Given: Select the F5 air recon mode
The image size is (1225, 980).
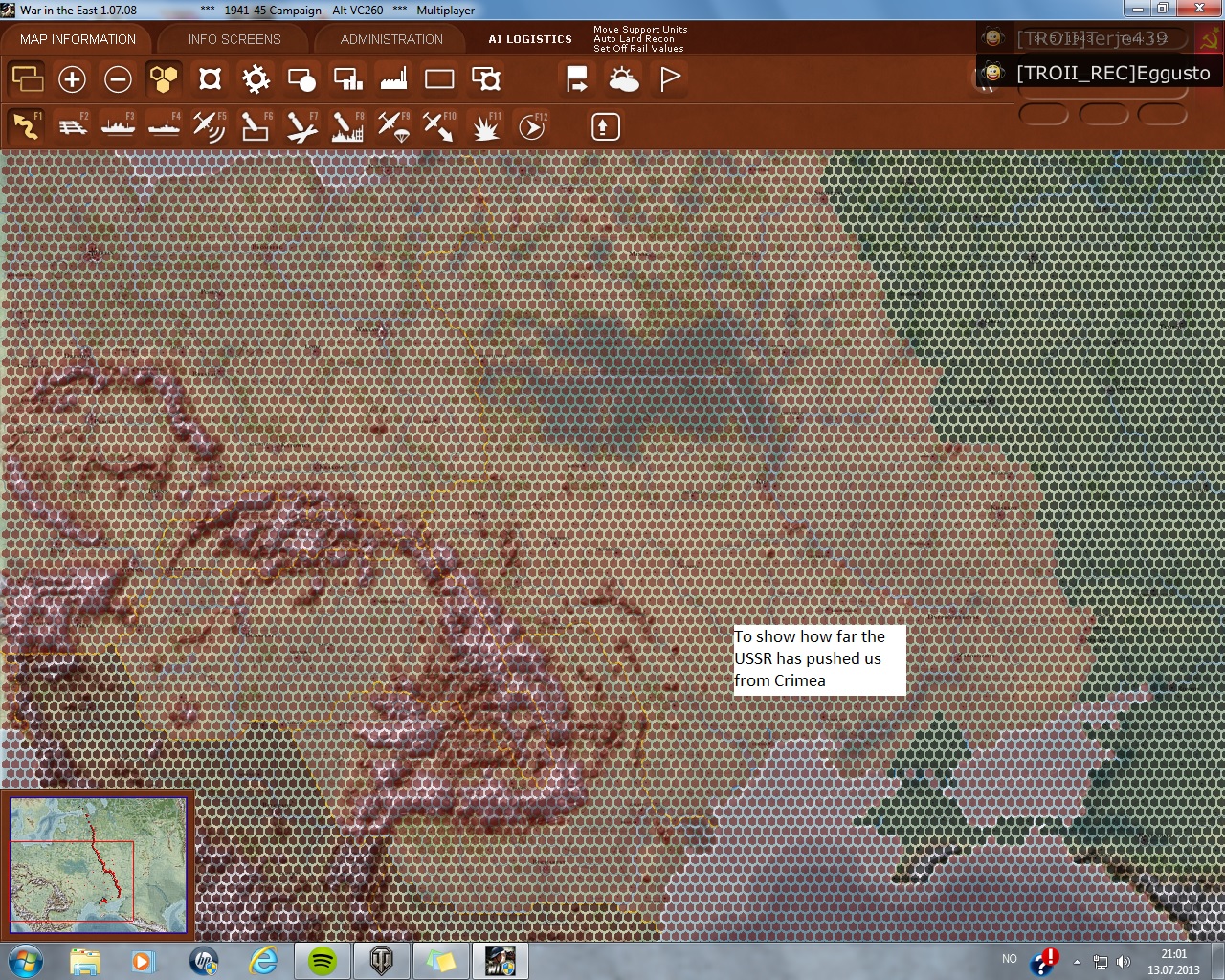Looking at the screenshot, I should point(210,126).
